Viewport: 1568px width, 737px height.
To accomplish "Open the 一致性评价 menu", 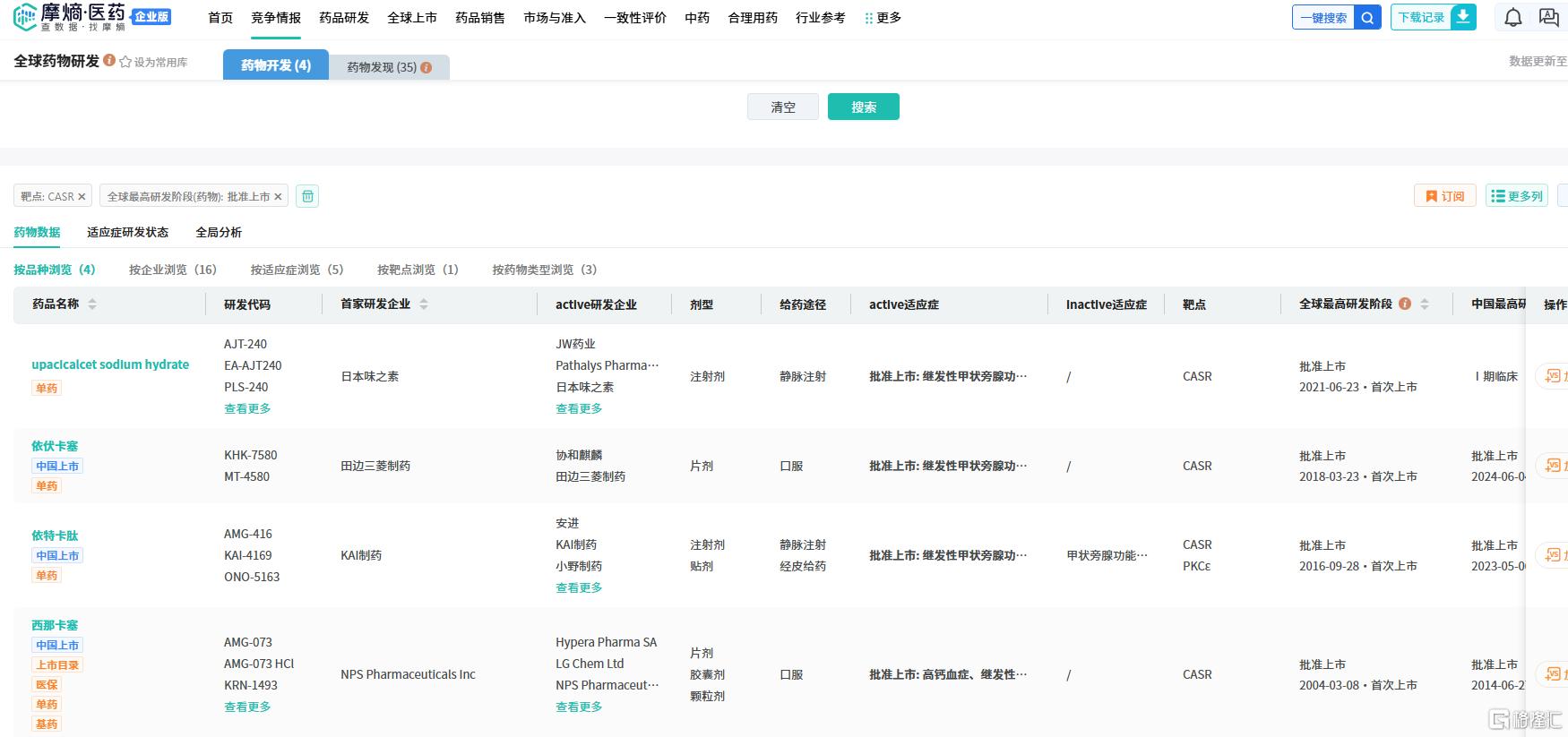I will 635,18.
